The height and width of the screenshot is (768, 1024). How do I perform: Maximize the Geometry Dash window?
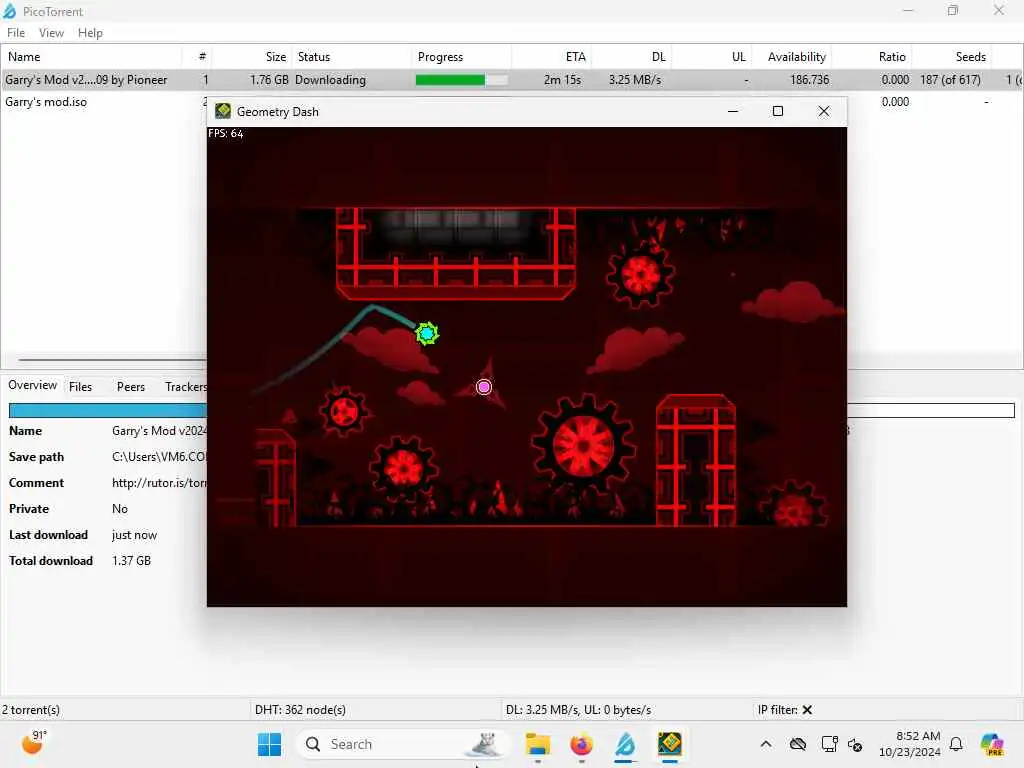(778, 112)
